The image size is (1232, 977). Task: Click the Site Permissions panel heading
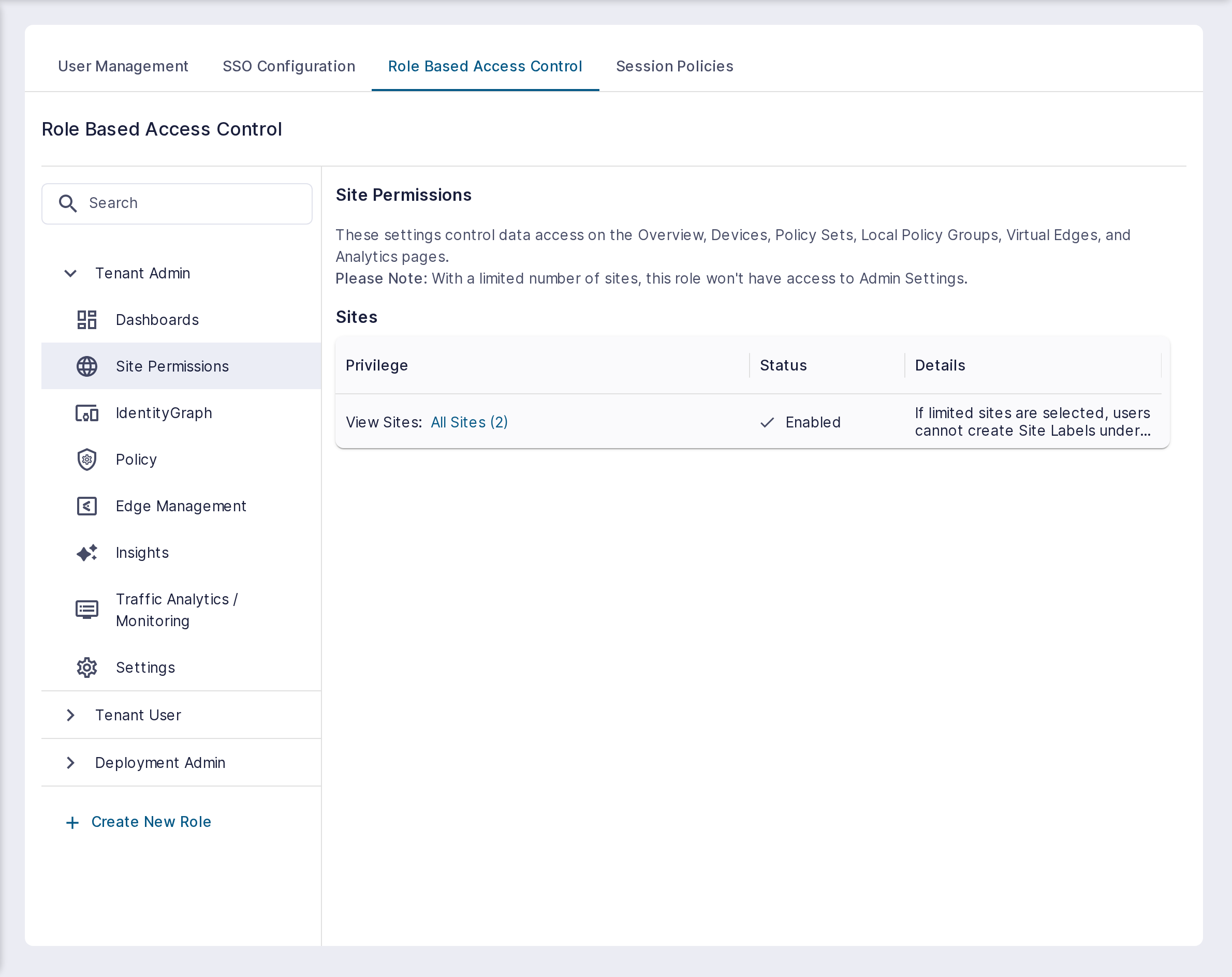[403, 195]
